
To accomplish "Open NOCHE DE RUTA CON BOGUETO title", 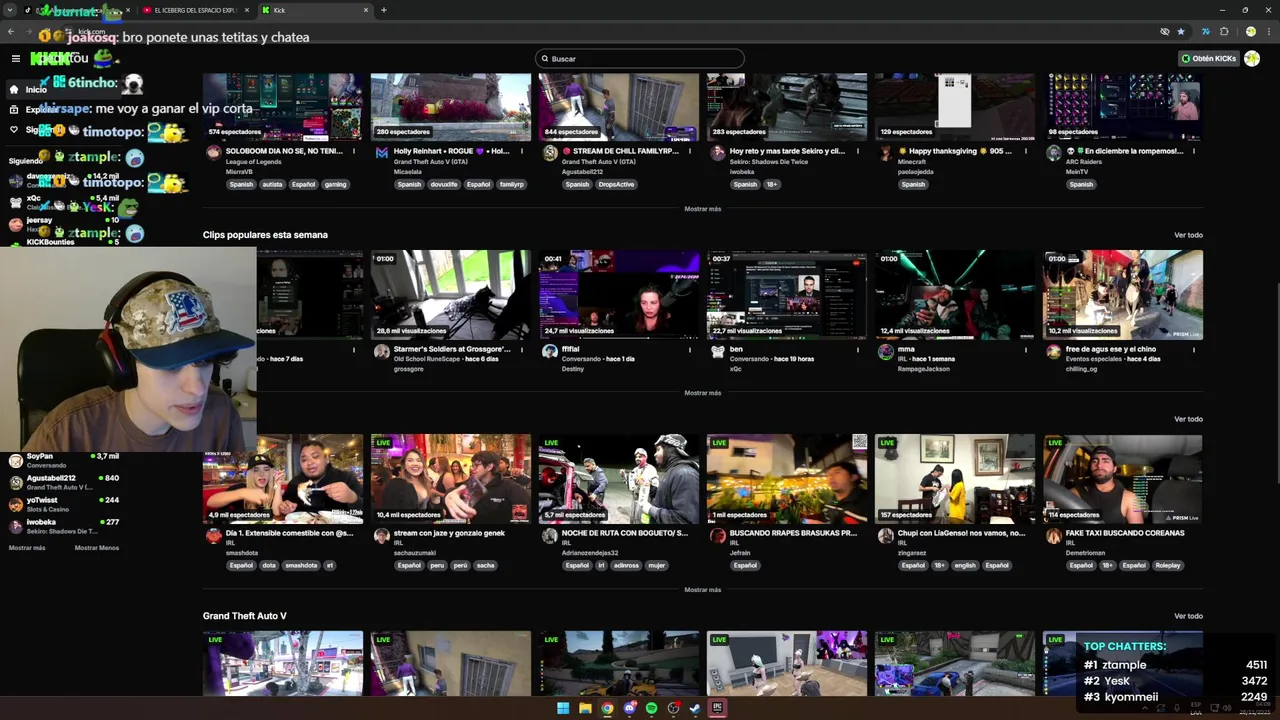I will click(x=625, y=533).
